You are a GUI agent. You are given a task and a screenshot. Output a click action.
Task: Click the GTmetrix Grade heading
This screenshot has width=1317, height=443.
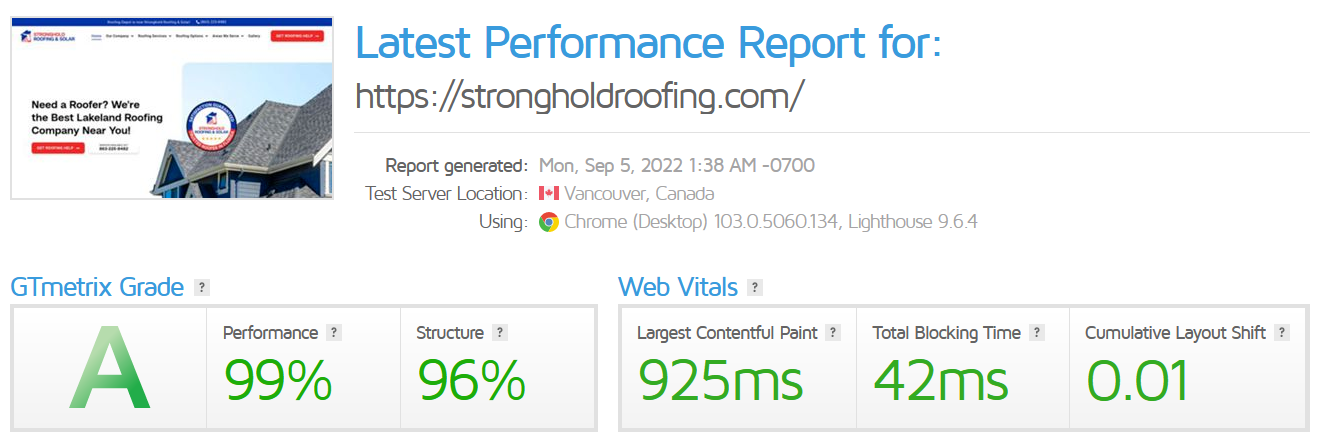pyautogui.click(x=97, y=288)
